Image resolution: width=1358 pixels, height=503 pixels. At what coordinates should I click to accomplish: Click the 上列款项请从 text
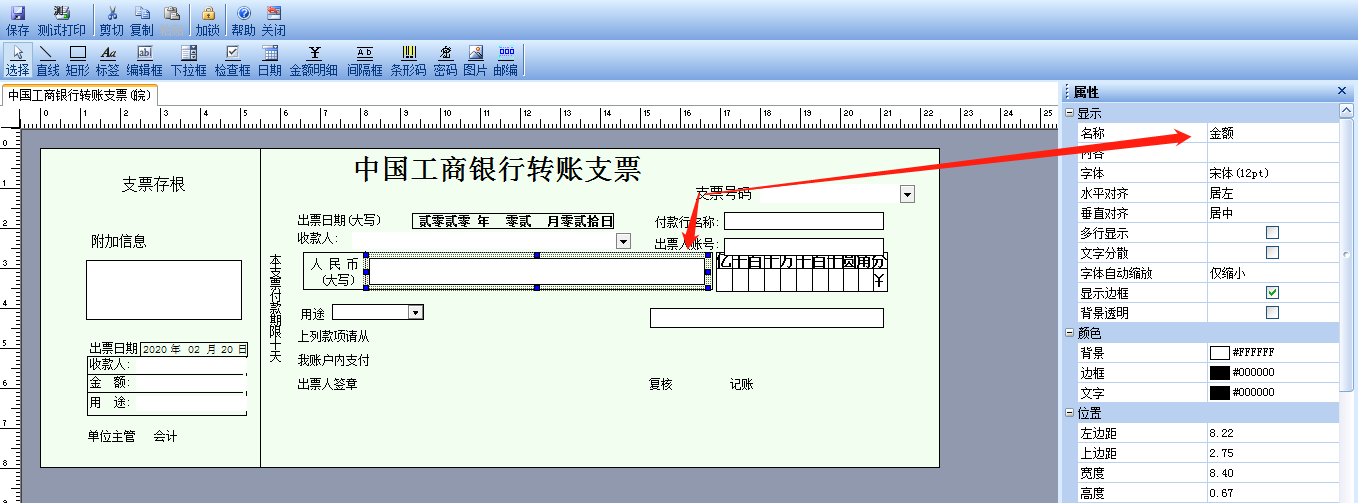point(334,337)
